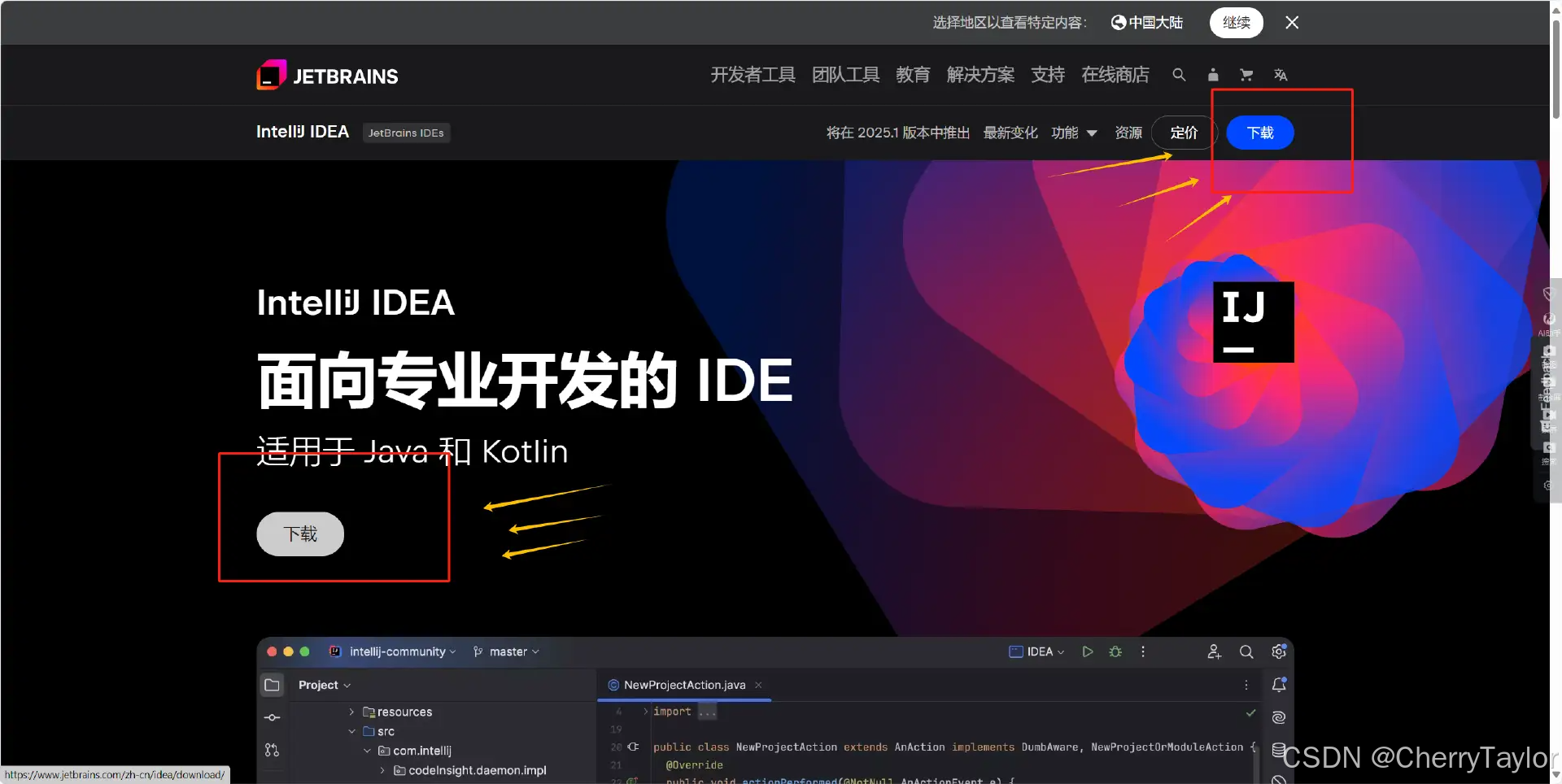Open the notifications bell in the IDE

1278,684
